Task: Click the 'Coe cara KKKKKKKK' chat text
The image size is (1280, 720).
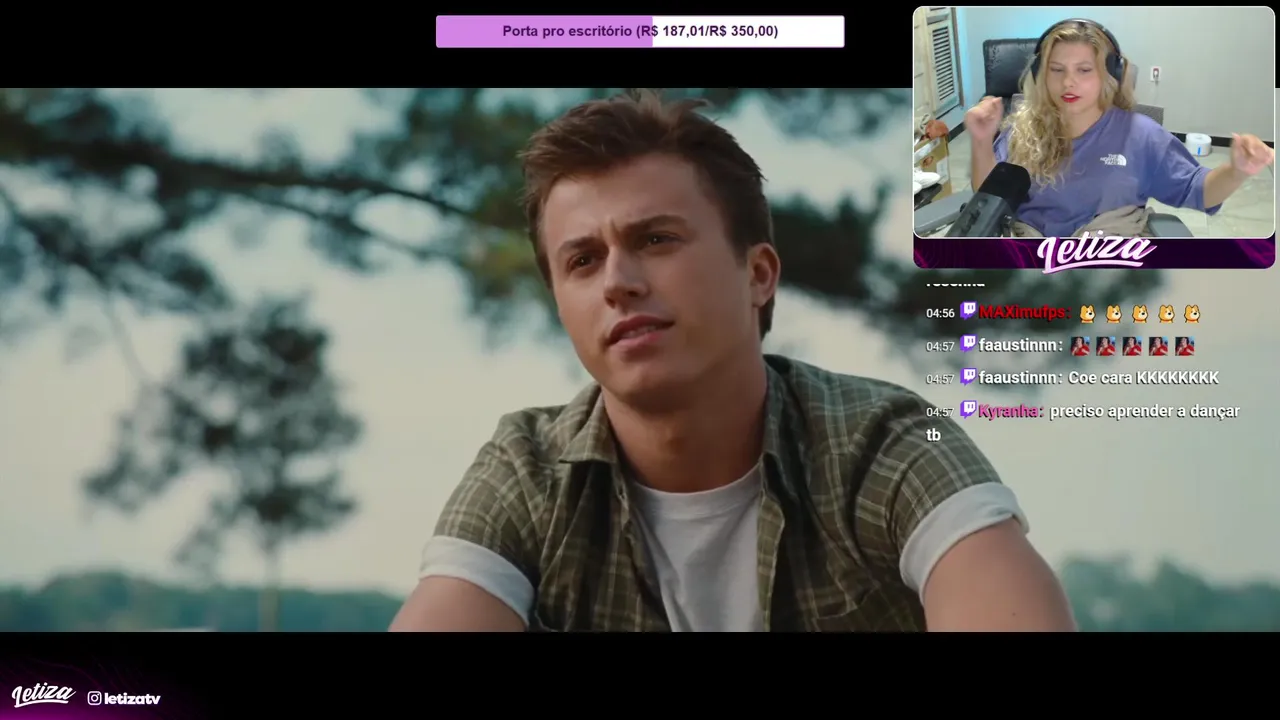Action: 1143,378
